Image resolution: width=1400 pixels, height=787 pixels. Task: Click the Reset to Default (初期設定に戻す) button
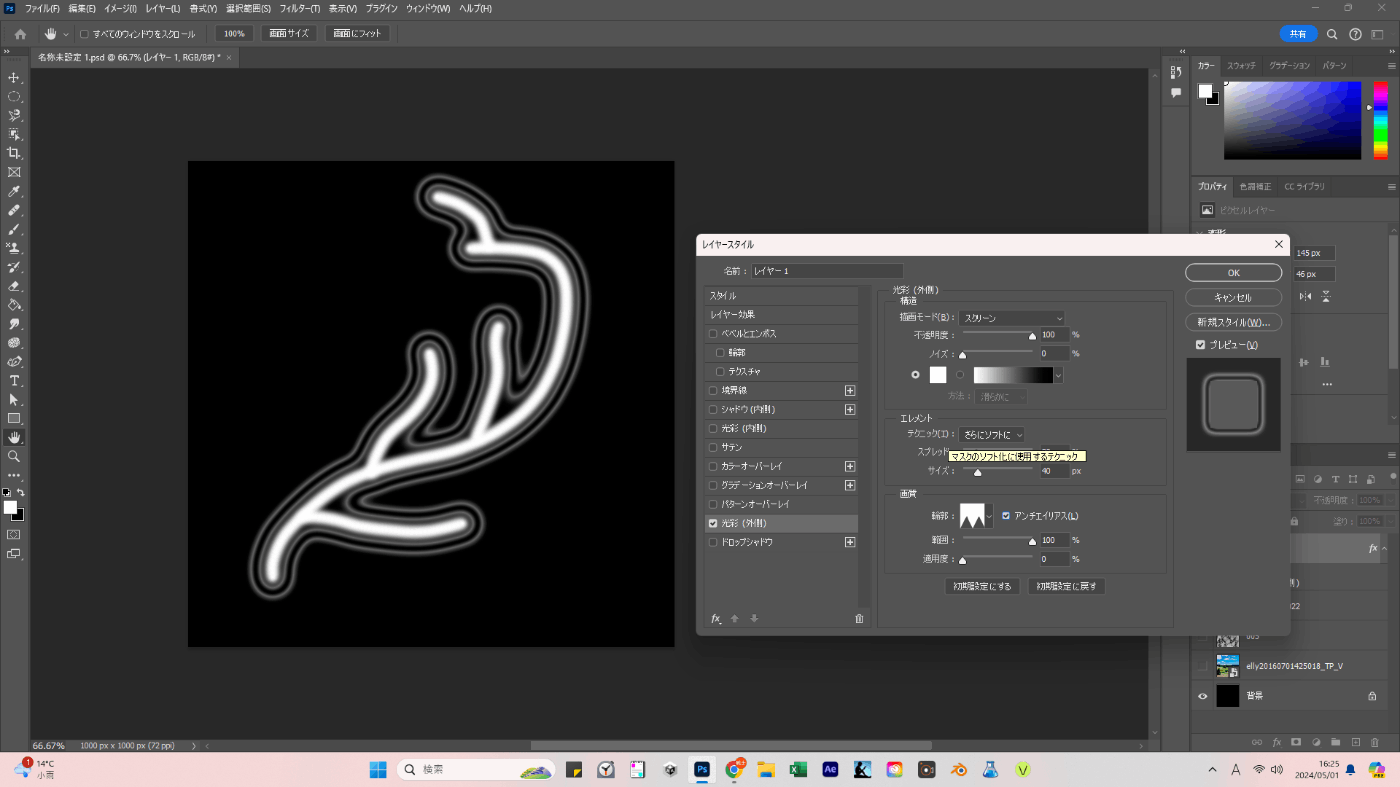coord(1068,587)
